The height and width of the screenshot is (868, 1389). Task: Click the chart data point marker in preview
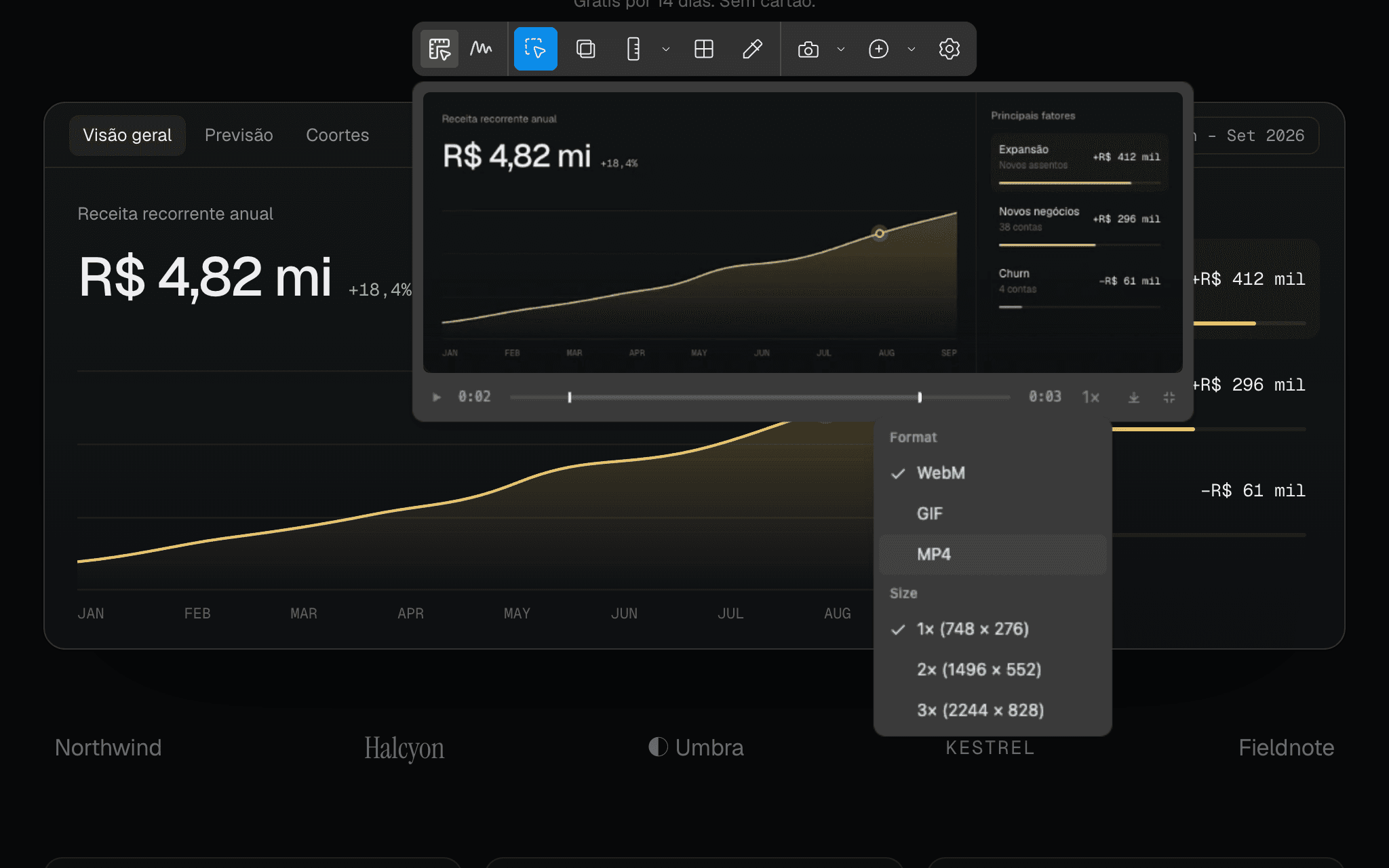coord(879,233)
